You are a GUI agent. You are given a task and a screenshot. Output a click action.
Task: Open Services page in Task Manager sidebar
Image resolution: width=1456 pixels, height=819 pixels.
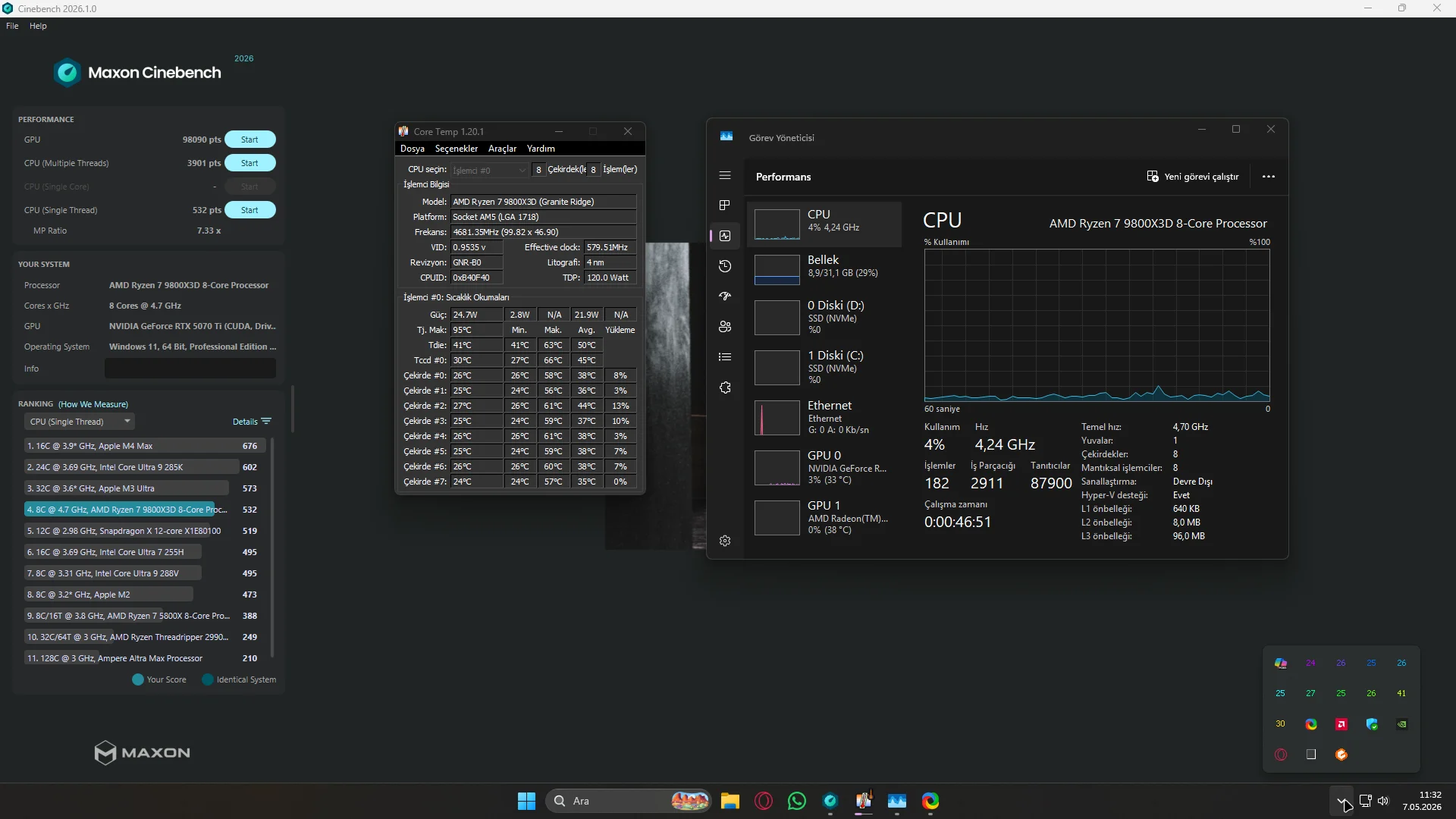pyautogui.click(x=725, y=388)
